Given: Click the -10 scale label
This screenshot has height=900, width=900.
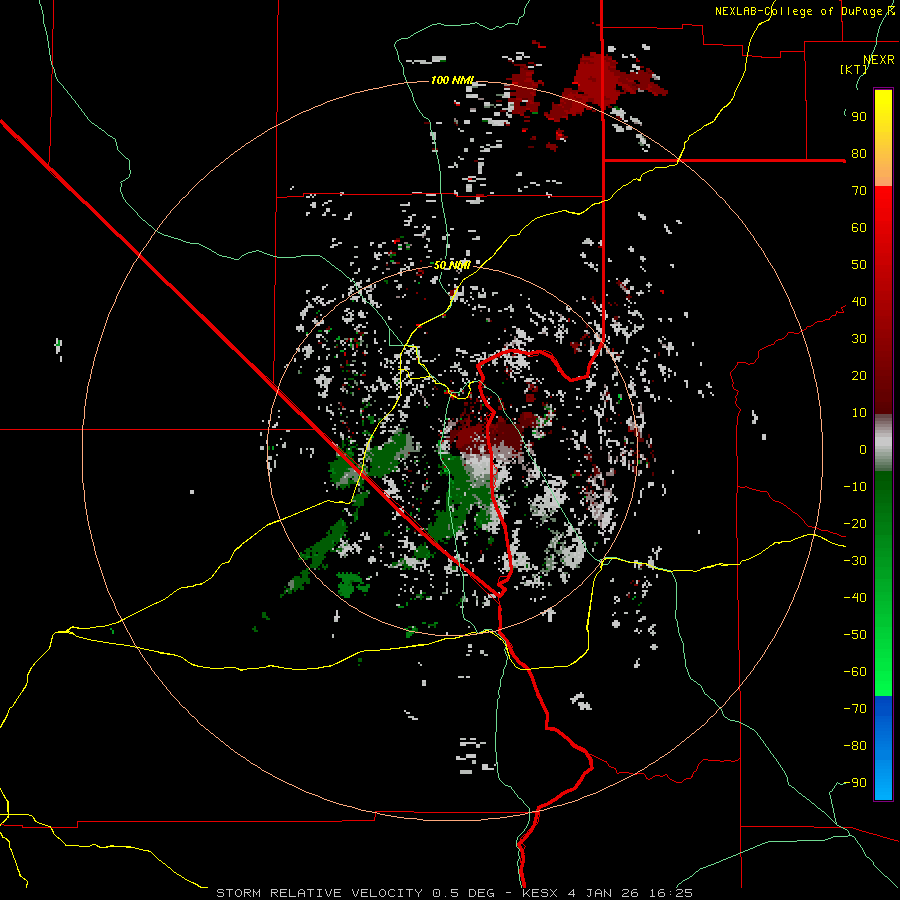Looking at the screenshot, I should 855,487.
